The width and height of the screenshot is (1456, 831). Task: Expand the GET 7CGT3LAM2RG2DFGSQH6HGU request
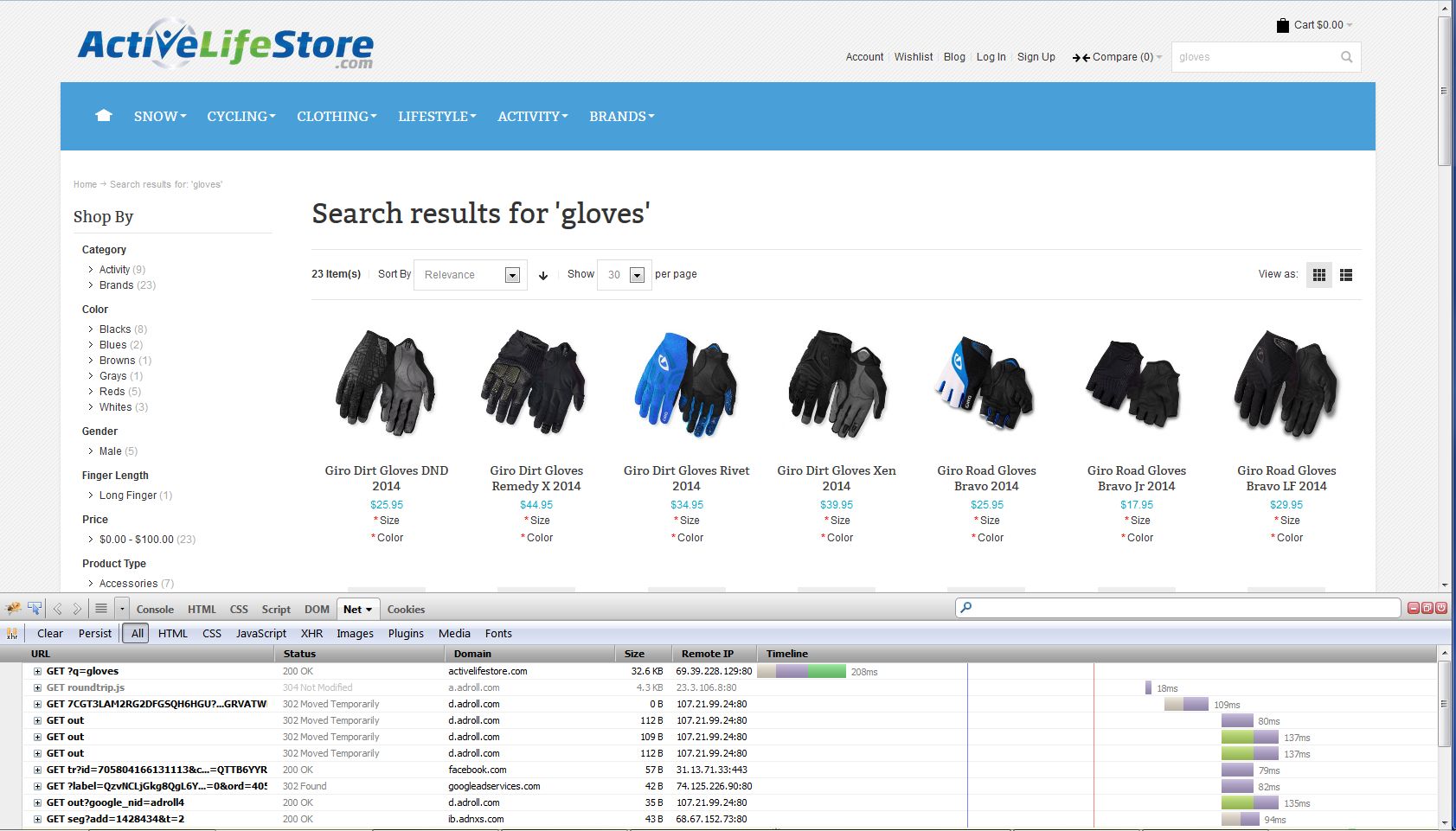tap(37, 704)
